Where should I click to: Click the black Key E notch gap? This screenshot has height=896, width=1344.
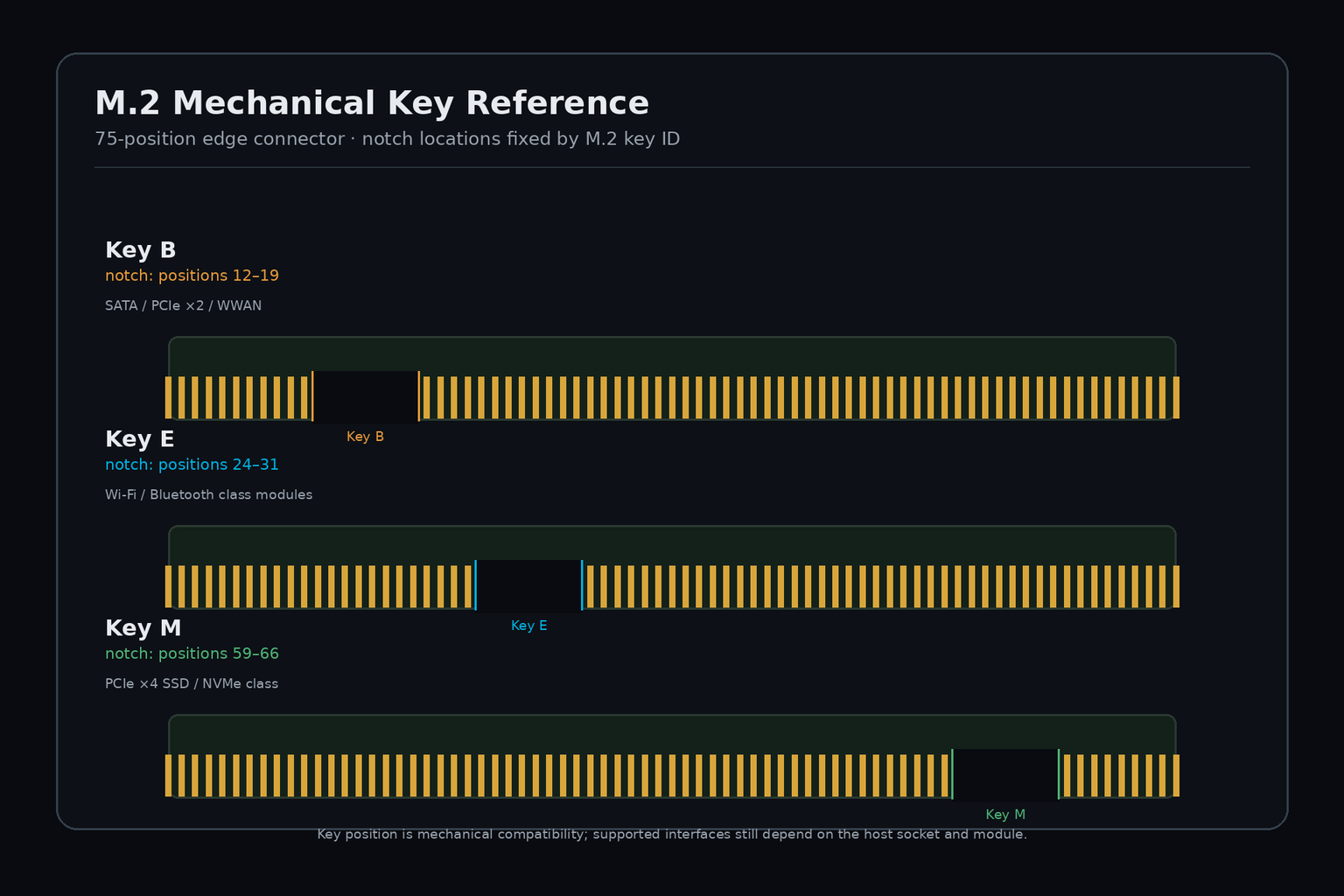pos(528,586)
